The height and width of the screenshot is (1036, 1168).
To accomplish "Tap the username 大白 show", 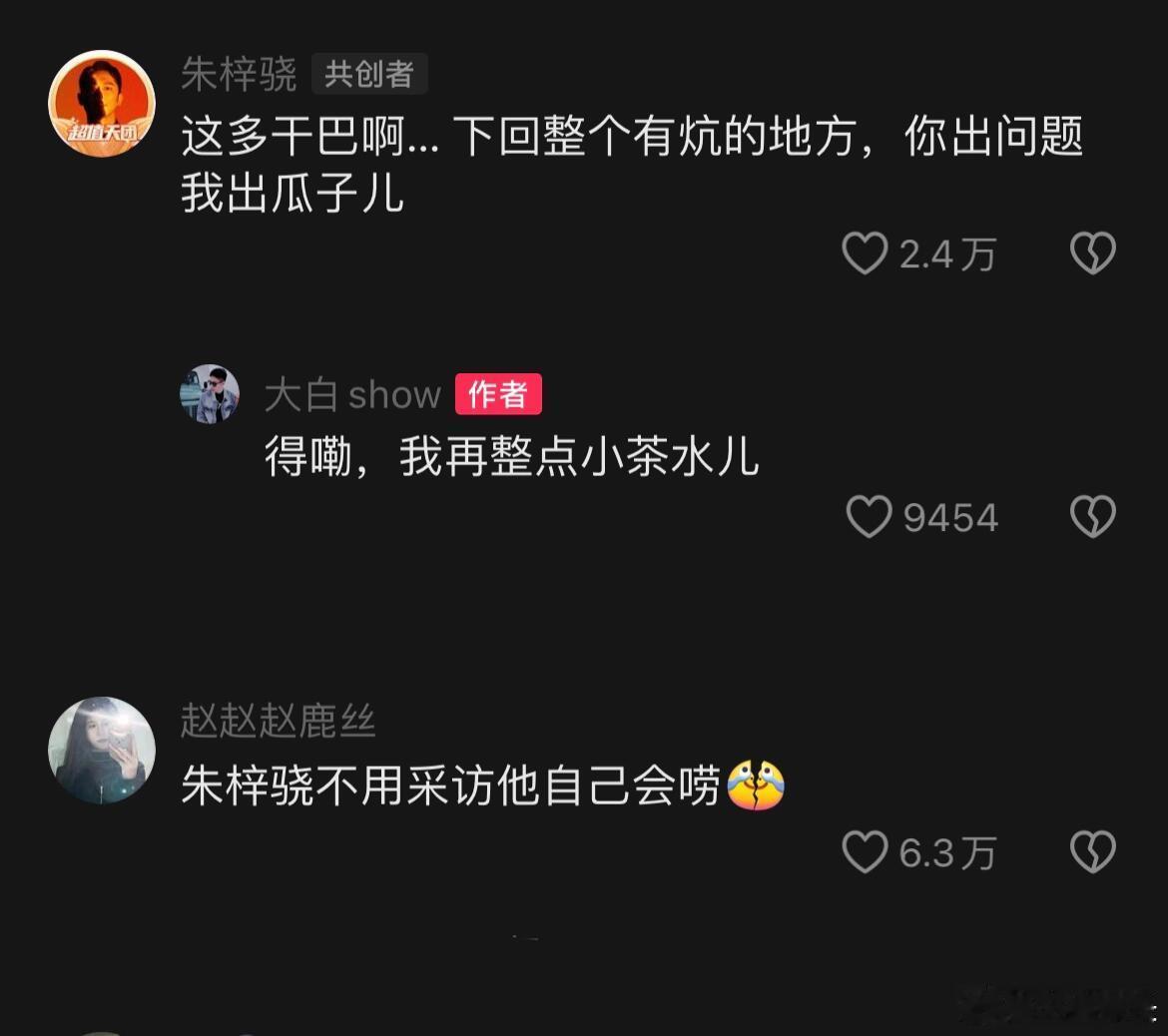I will (x=353, y=394).
